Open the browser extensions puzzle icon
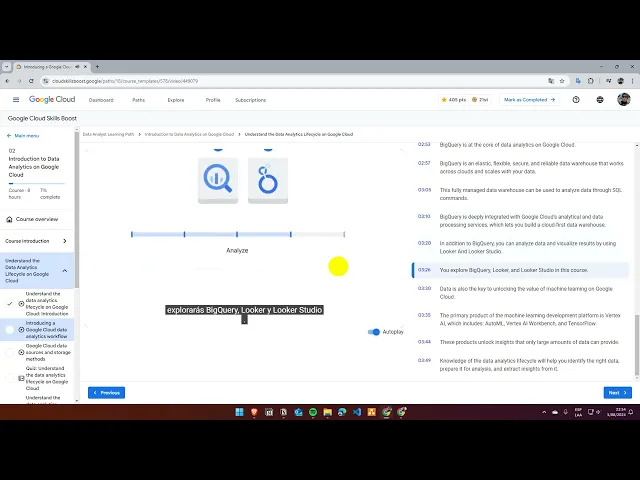The height and width of the screenshot is (480, 640). [x=591, y=81]
